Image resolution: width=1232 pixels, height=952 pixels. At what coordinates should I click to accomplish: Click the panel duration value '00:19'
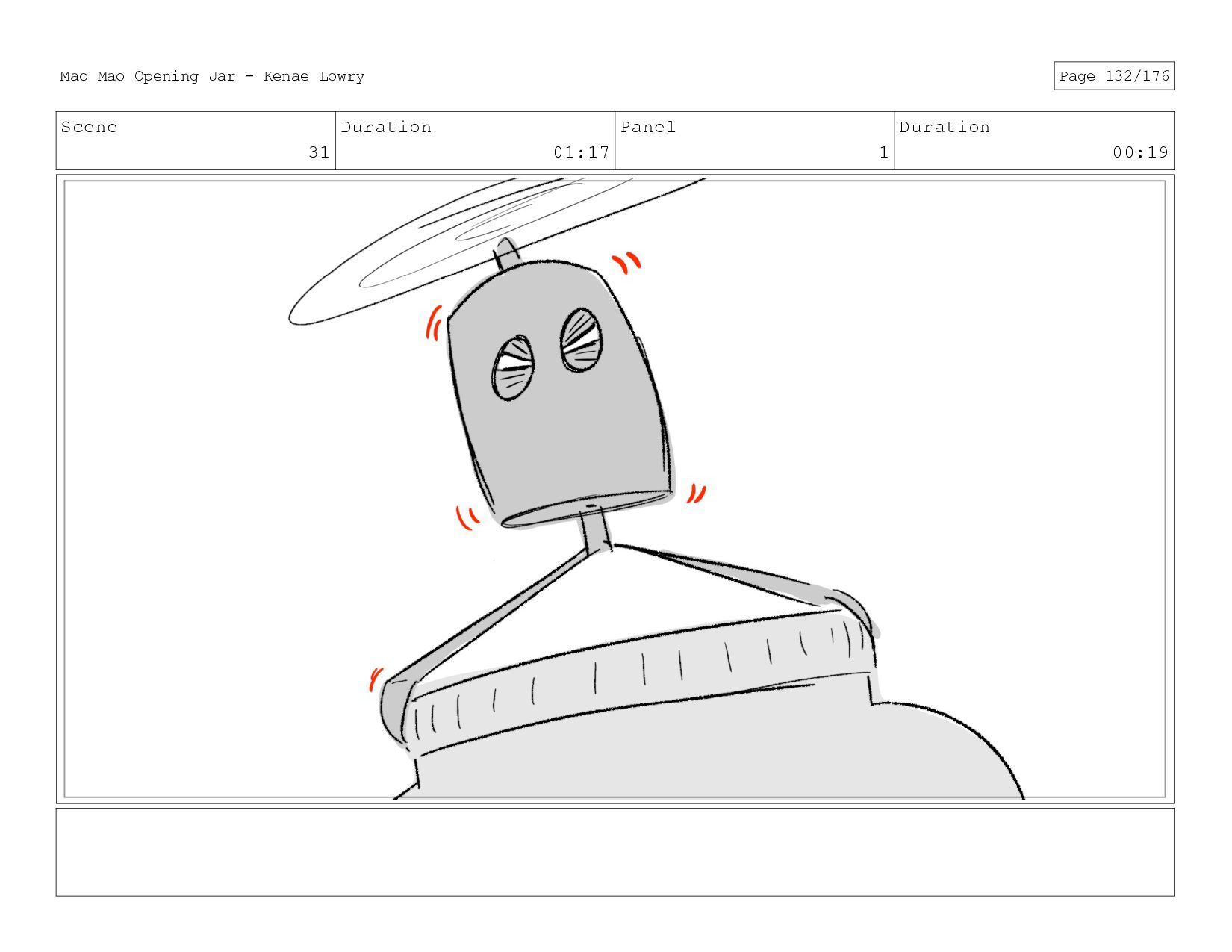click(x=1140, y=152)
